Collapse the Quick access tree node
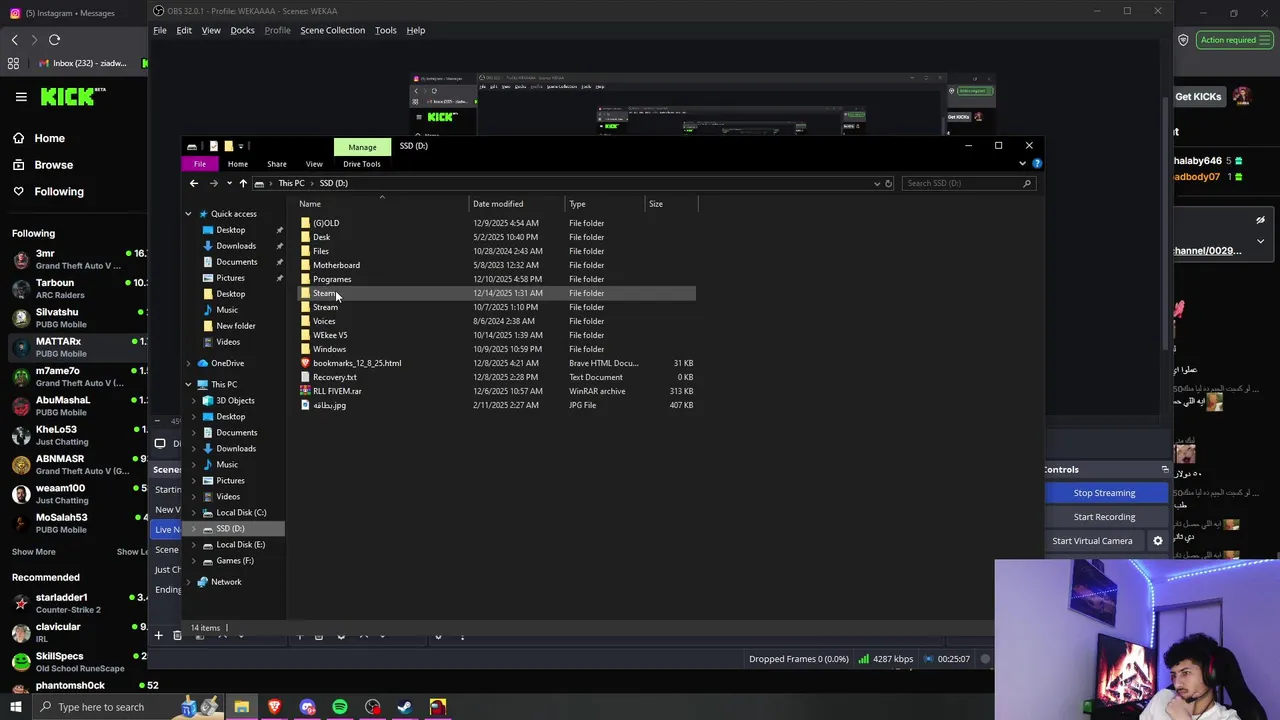1280x720 pixels. click(x=188, y=214)
